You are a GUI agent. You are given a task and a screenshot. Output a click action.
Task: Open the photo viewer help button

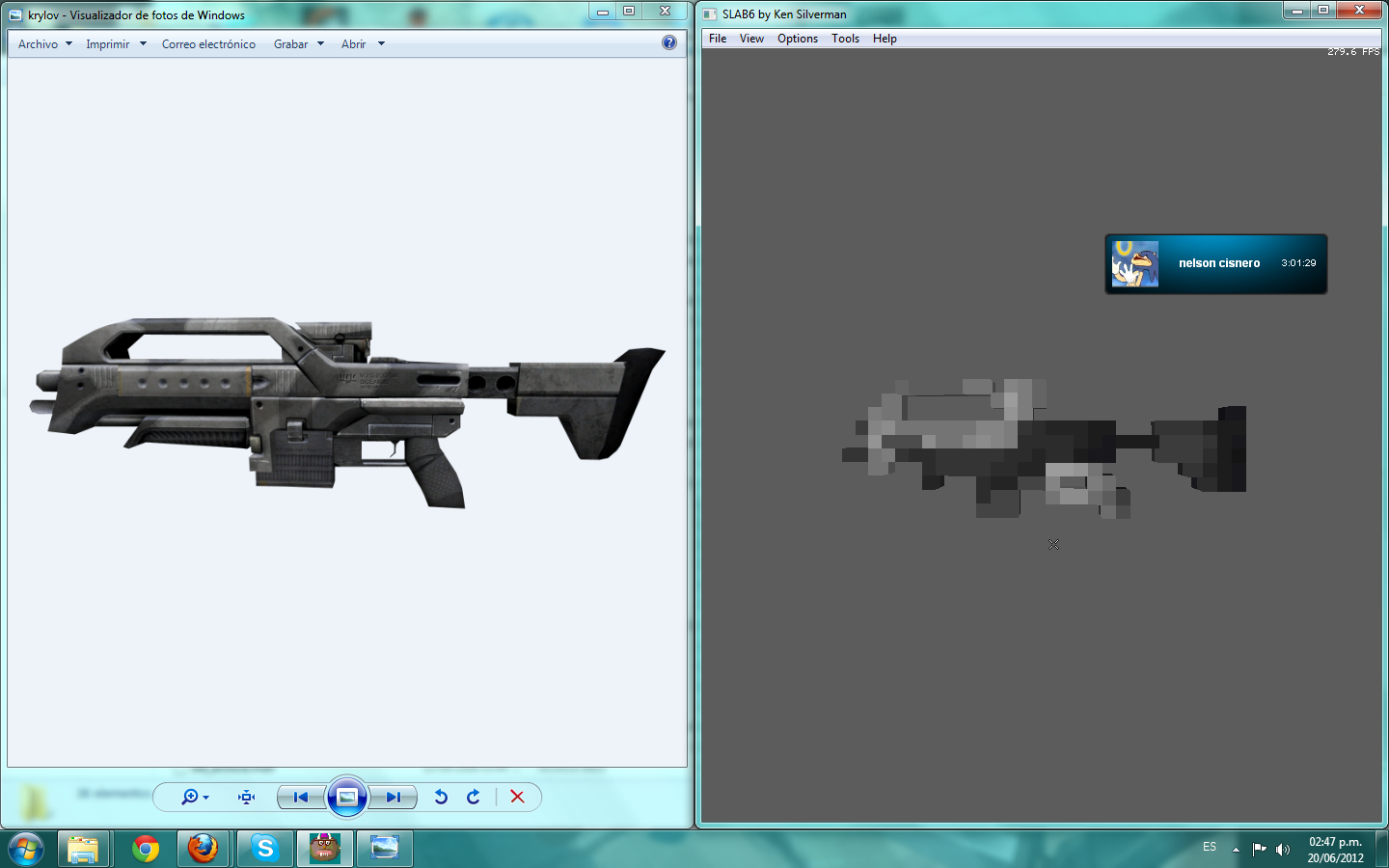(x=667, y=43)
